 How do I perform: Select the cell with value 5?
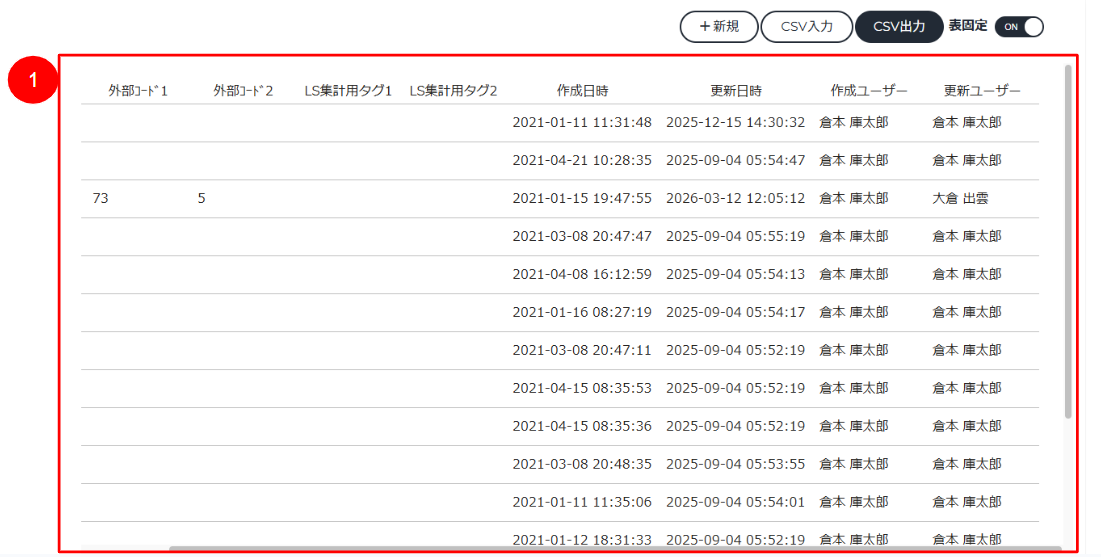click(202, 198)
